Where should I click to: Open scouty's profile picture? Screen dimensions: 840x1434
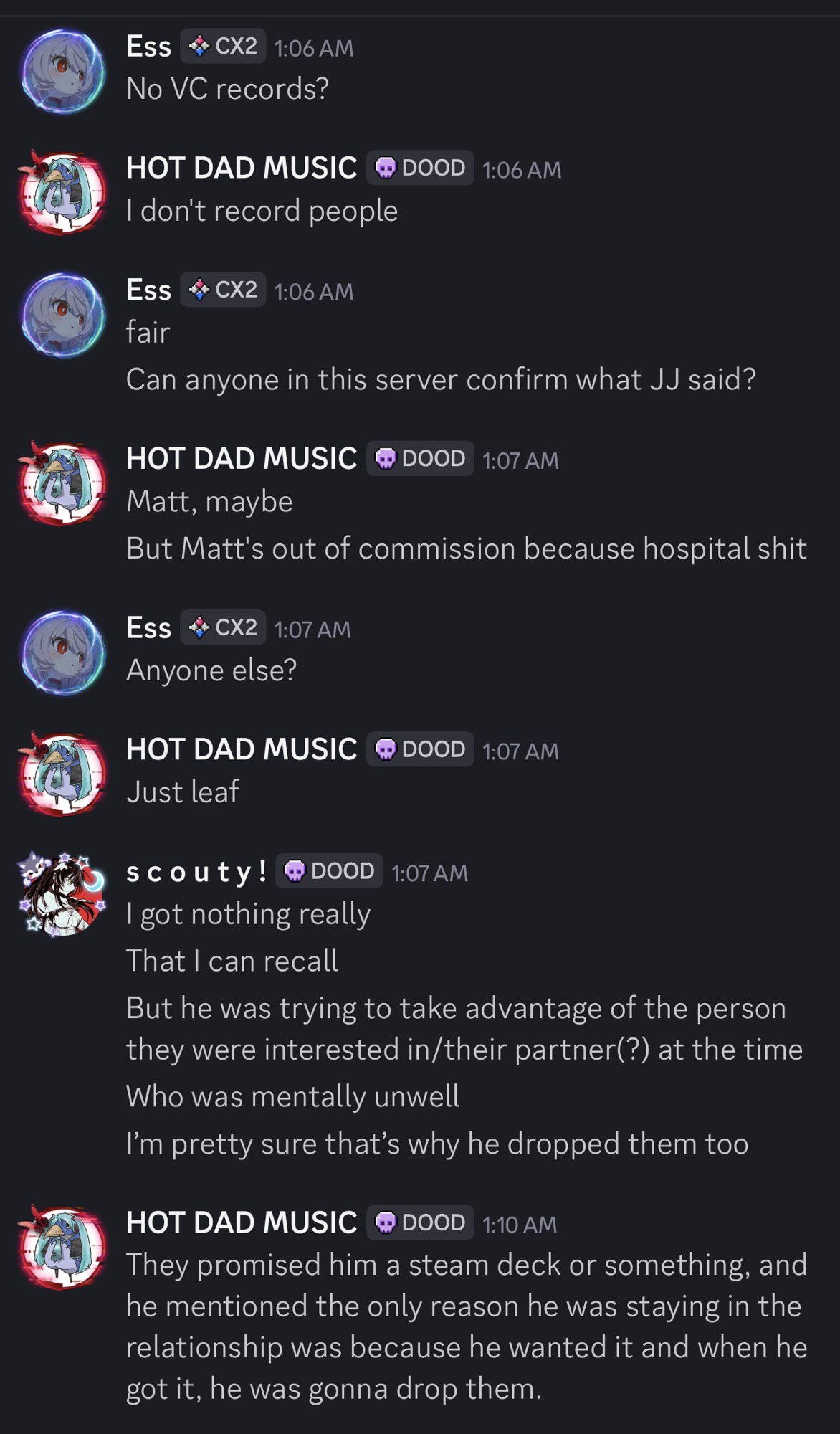(63, 894)
